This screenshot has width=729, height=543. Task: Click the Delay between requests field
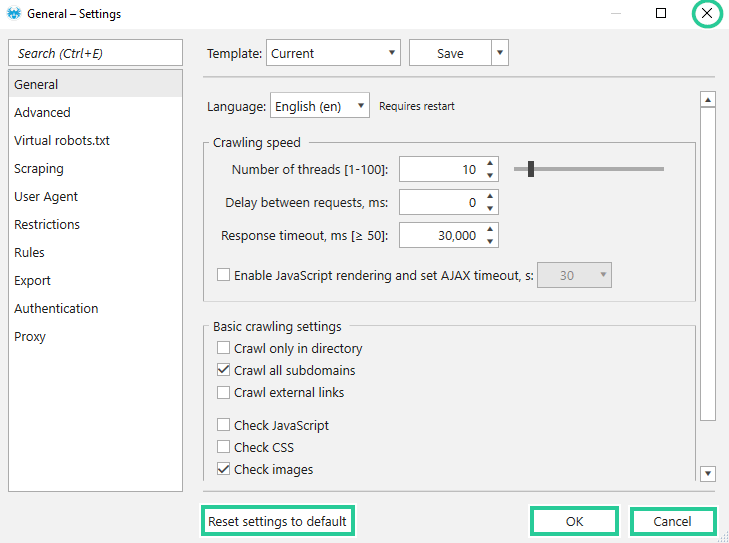[x=441, y=202]
